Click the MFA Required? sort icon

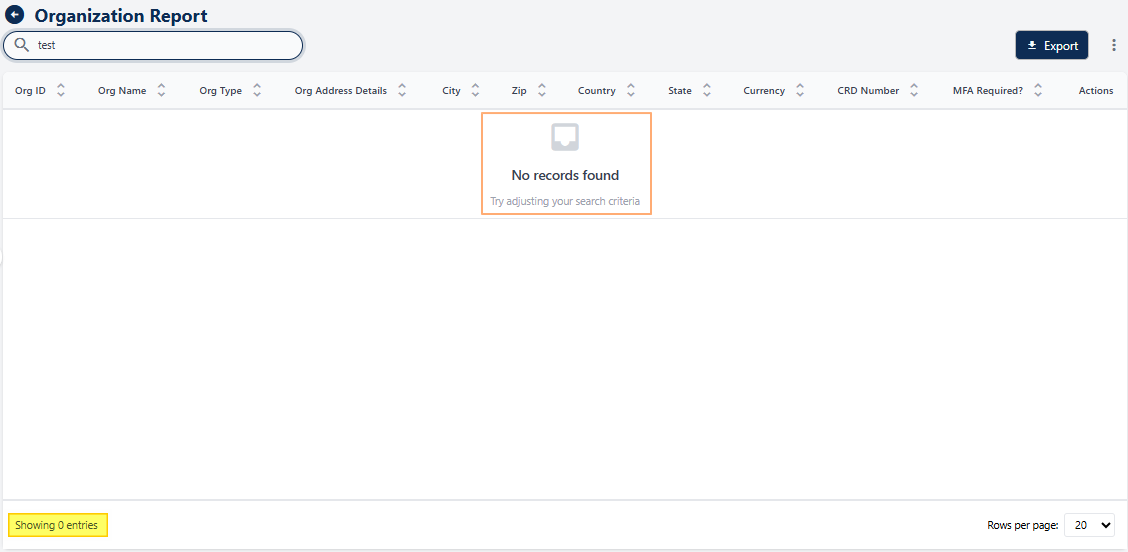[1038, 90]
